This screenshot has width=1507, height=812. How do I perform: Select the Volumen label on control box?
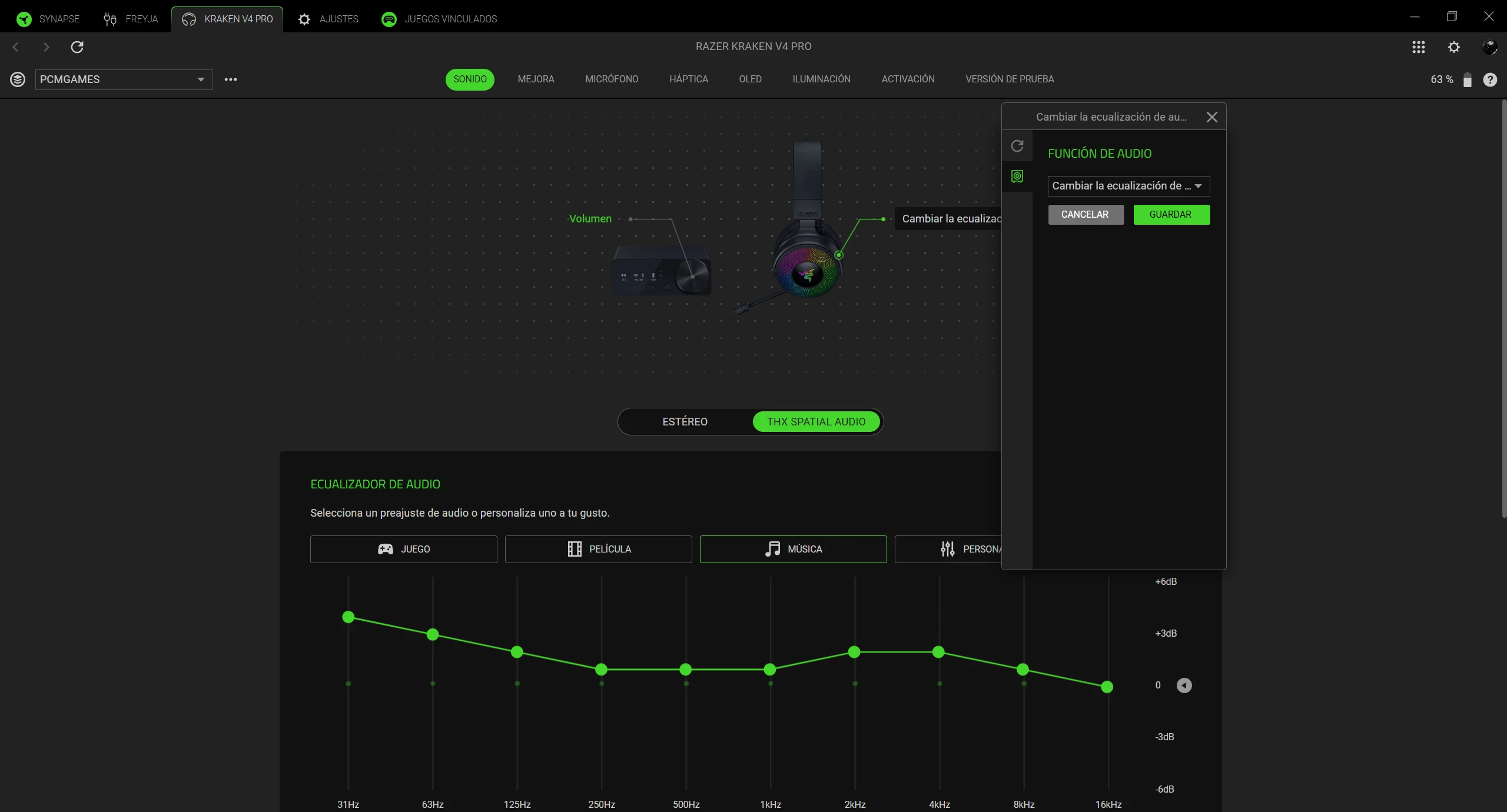[x=590, y=219]
